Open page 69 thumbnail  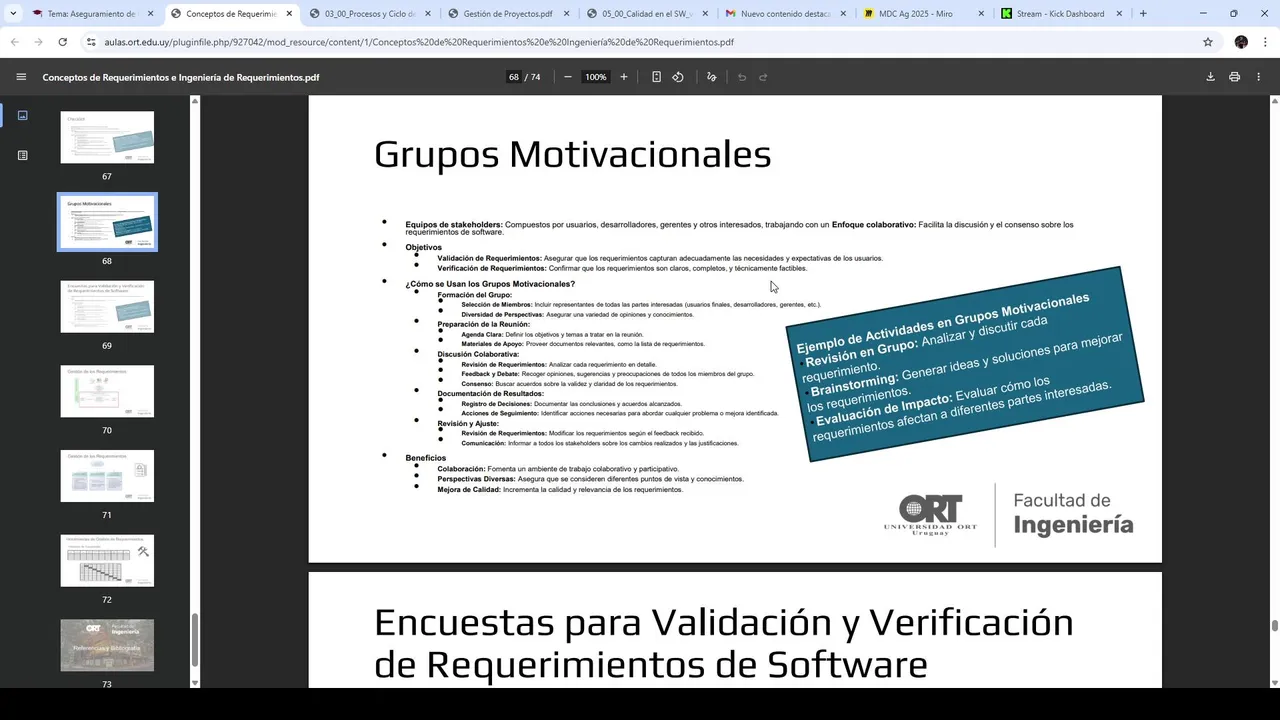(x=107, y=306)
